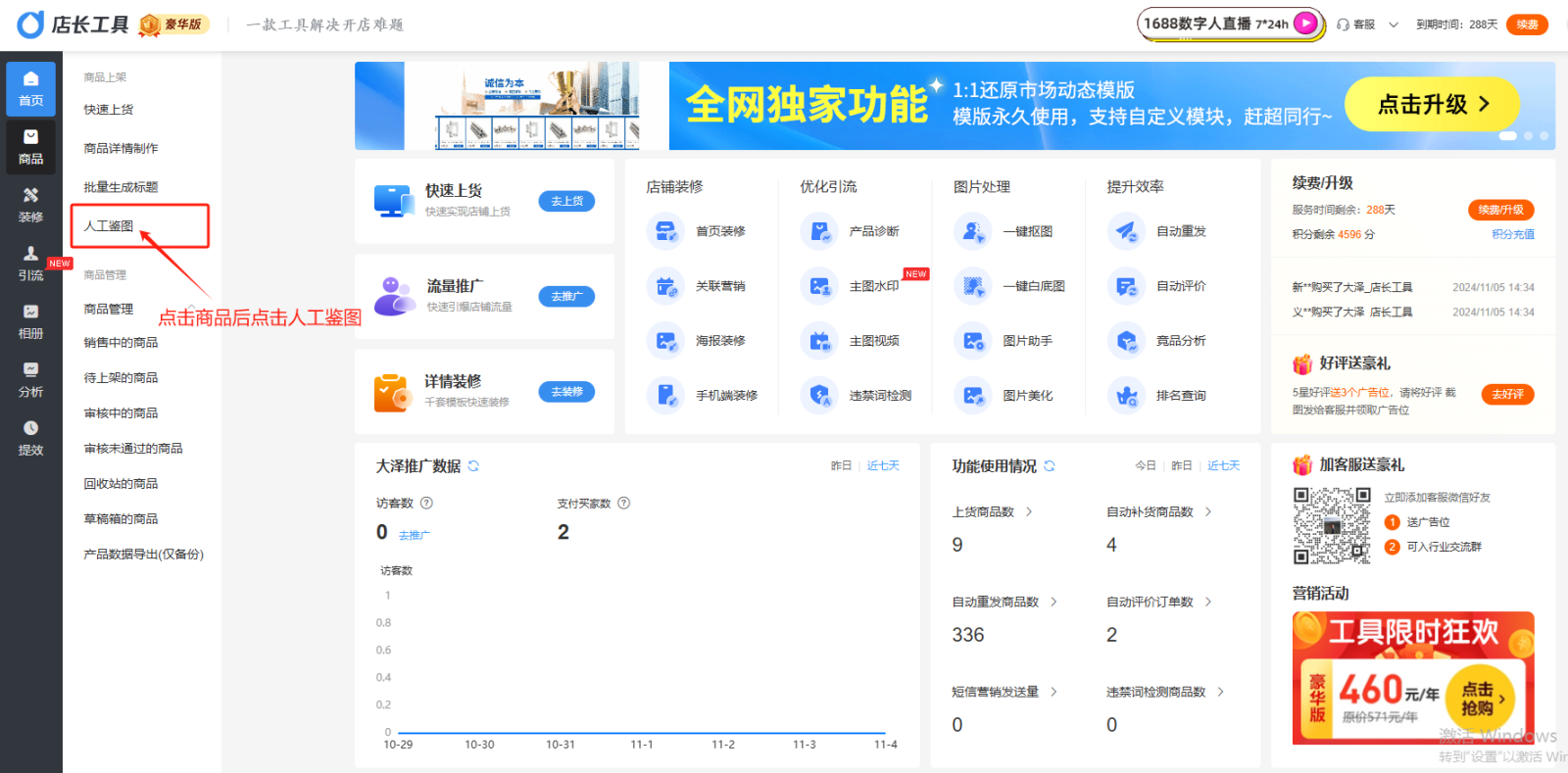
Task: Open 主图视频 tool
Action: [x=851, y=341]
